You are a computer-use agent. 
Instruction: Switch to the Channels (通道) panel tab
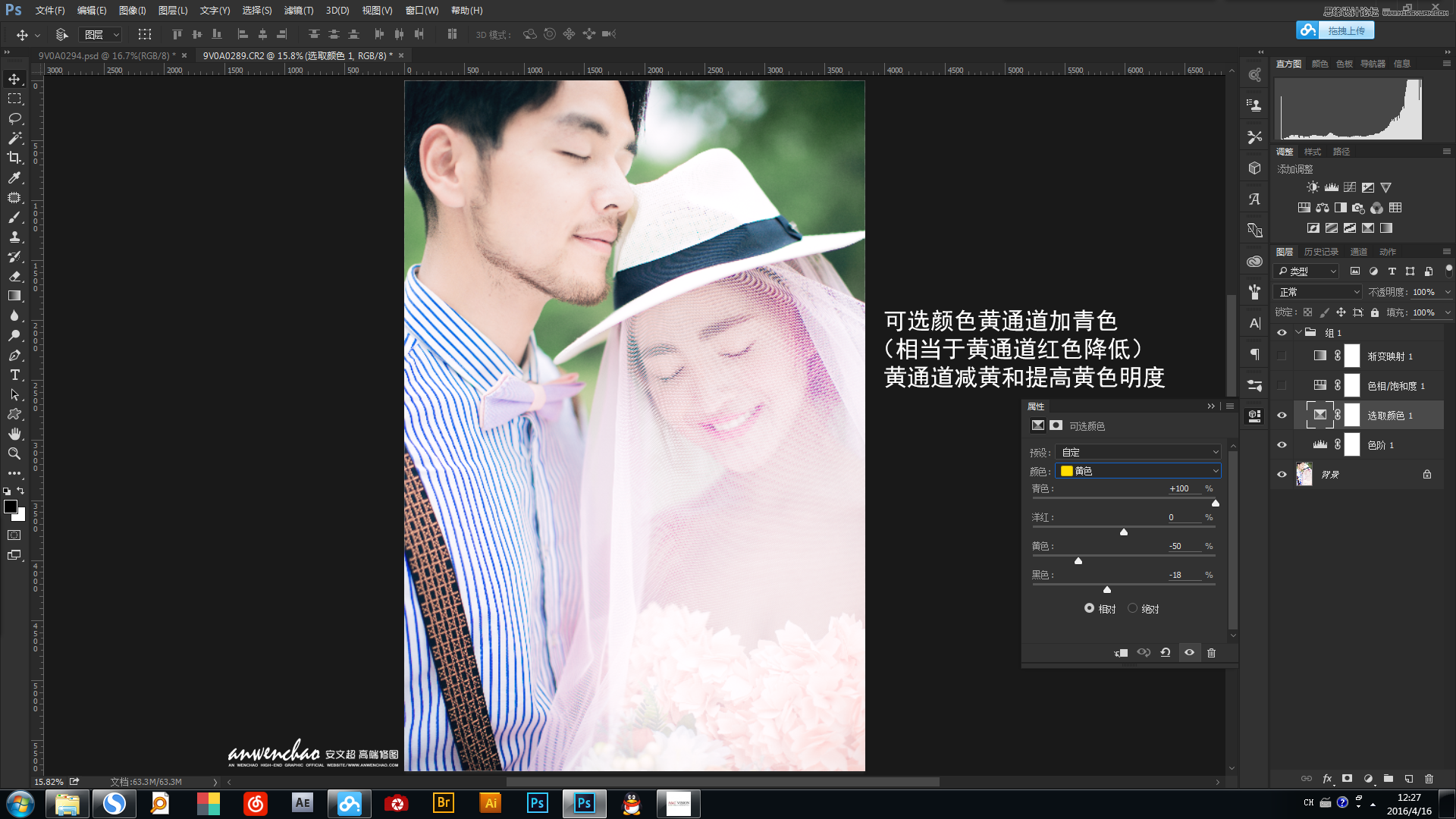[1358, 252]
